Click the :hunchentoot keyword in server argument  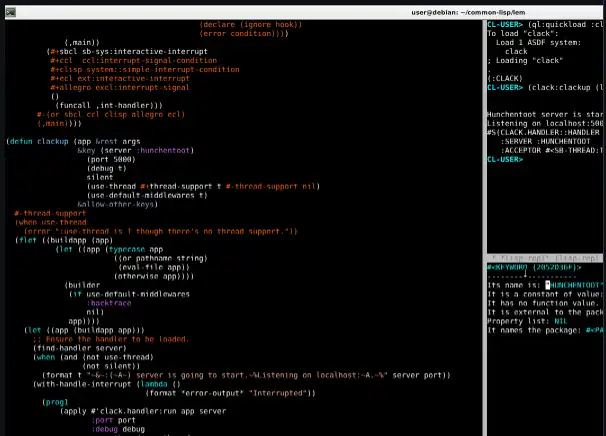point(163,150)
